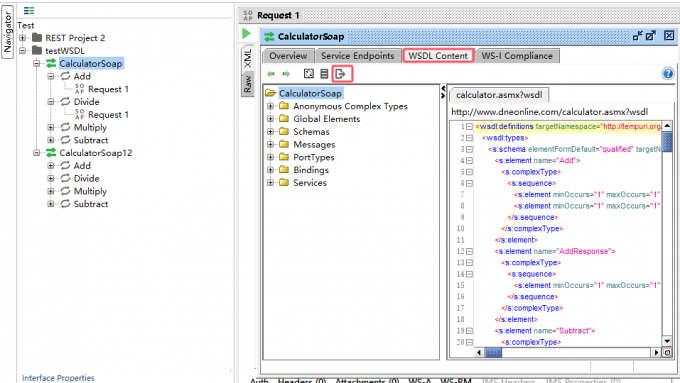Click the CalculatorSoap interface icon in title bar
The height and width of the screenshot is (383, 680).
269,37
